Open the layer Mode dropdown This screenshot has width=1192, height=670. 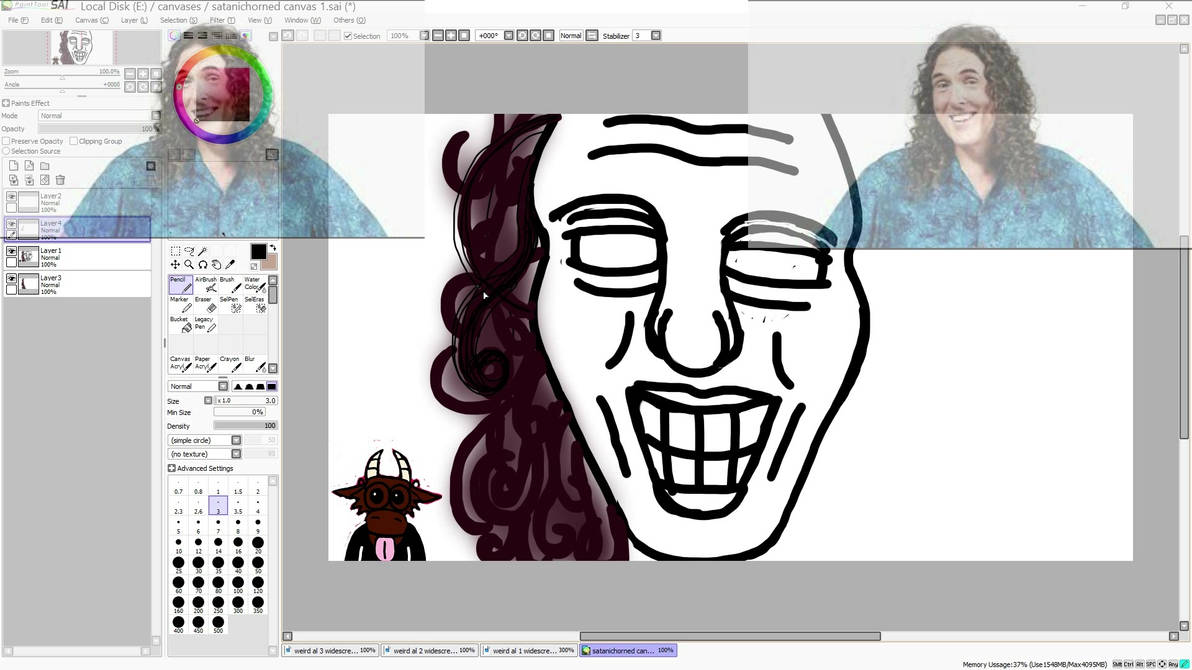tap(97, 115)
